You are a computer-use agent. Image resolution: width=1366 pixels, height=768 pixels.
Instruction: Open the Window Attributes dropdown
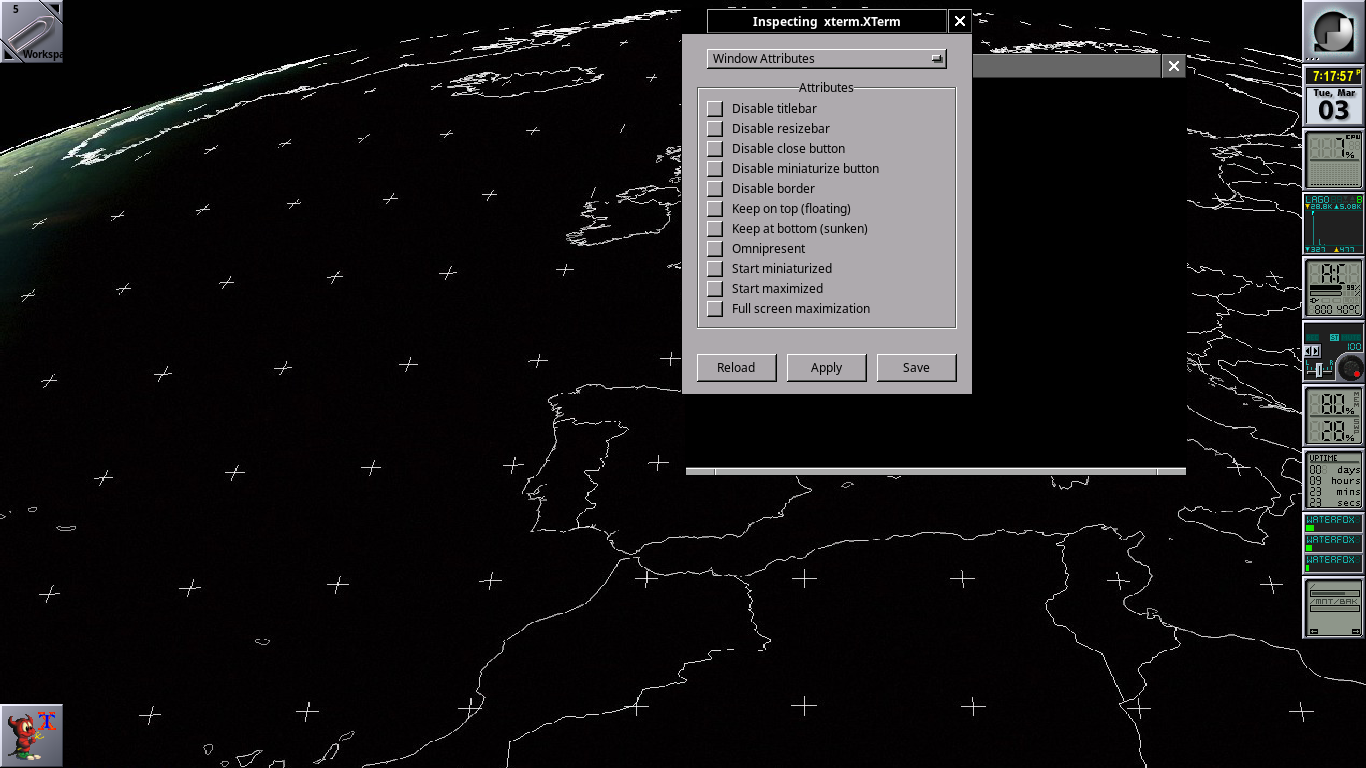826,58
